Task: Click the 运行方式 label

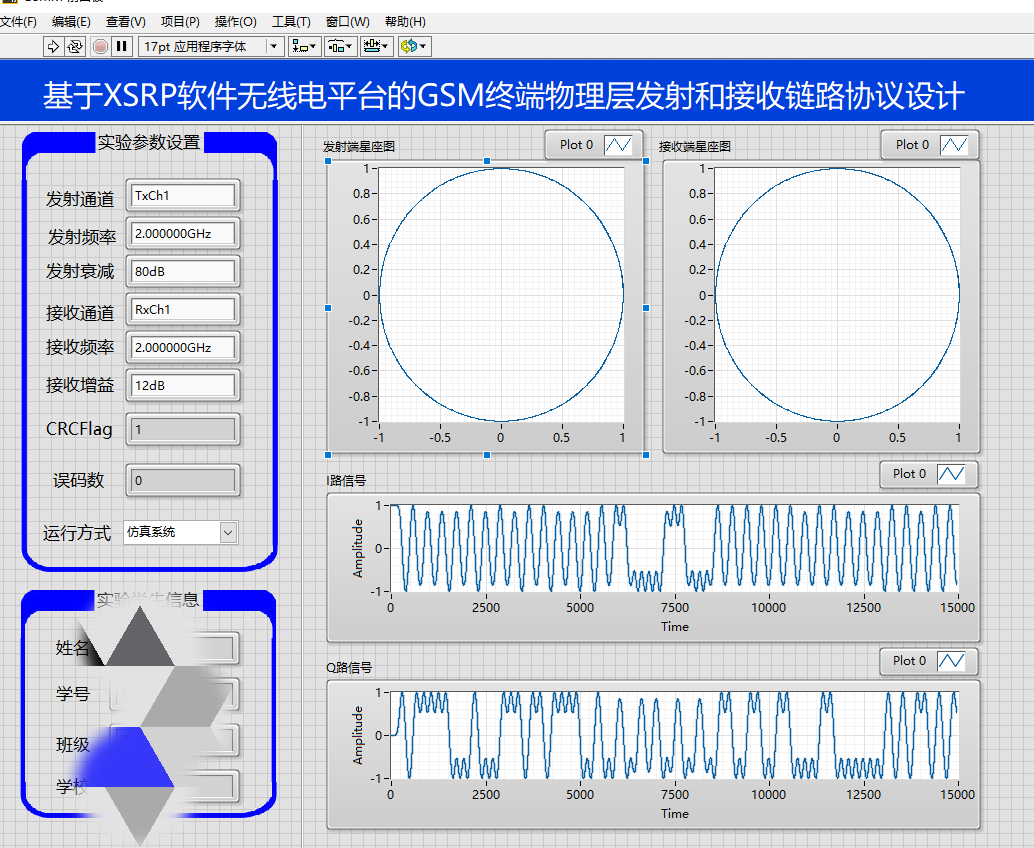Action: point(76,533)
